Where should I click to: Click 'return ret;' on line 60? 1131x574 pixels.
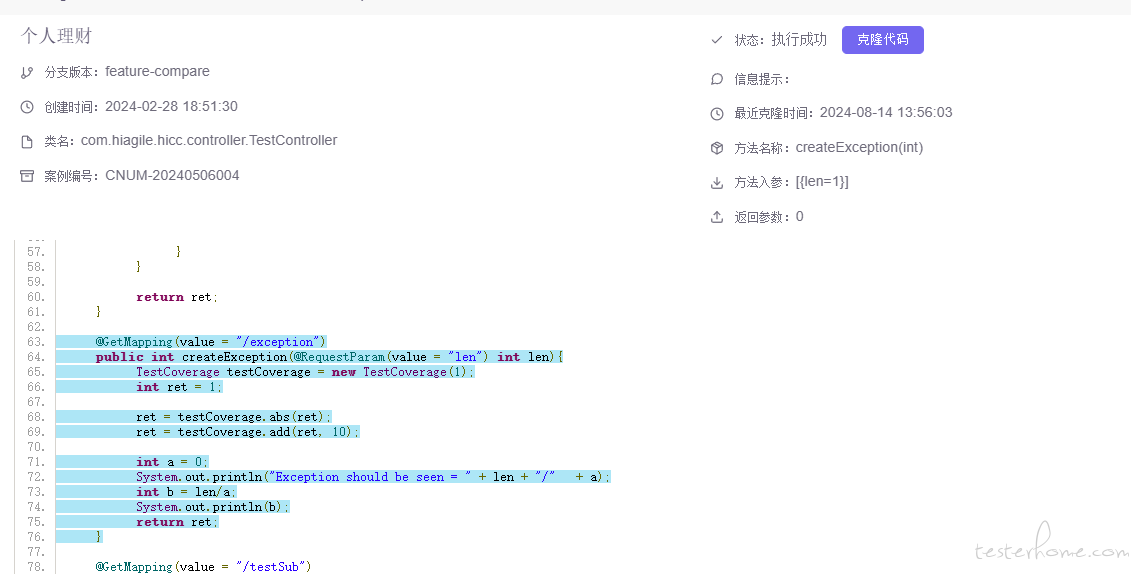click(177, 297)
